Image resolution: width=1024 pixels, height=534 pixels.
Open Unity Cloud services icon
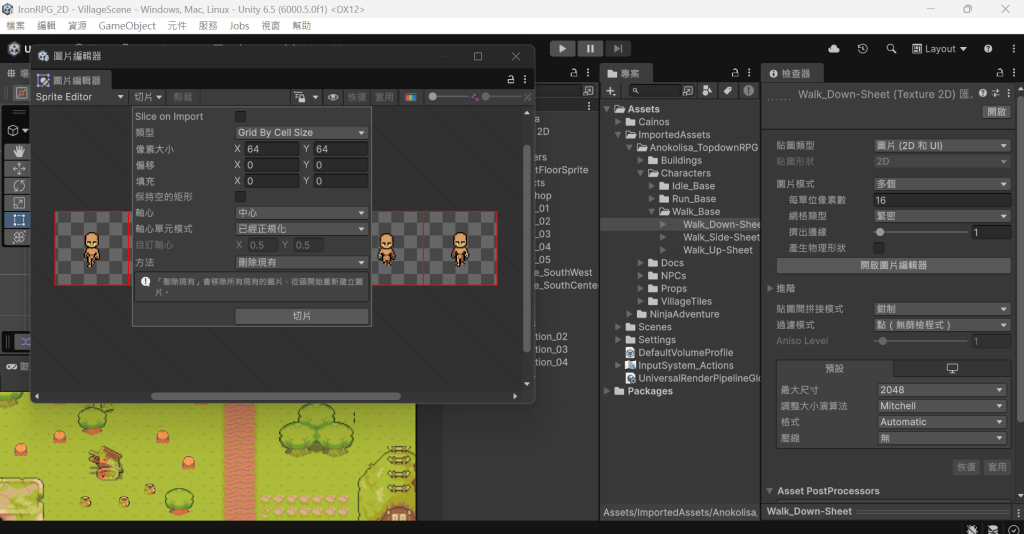click(x=834, y=49)
